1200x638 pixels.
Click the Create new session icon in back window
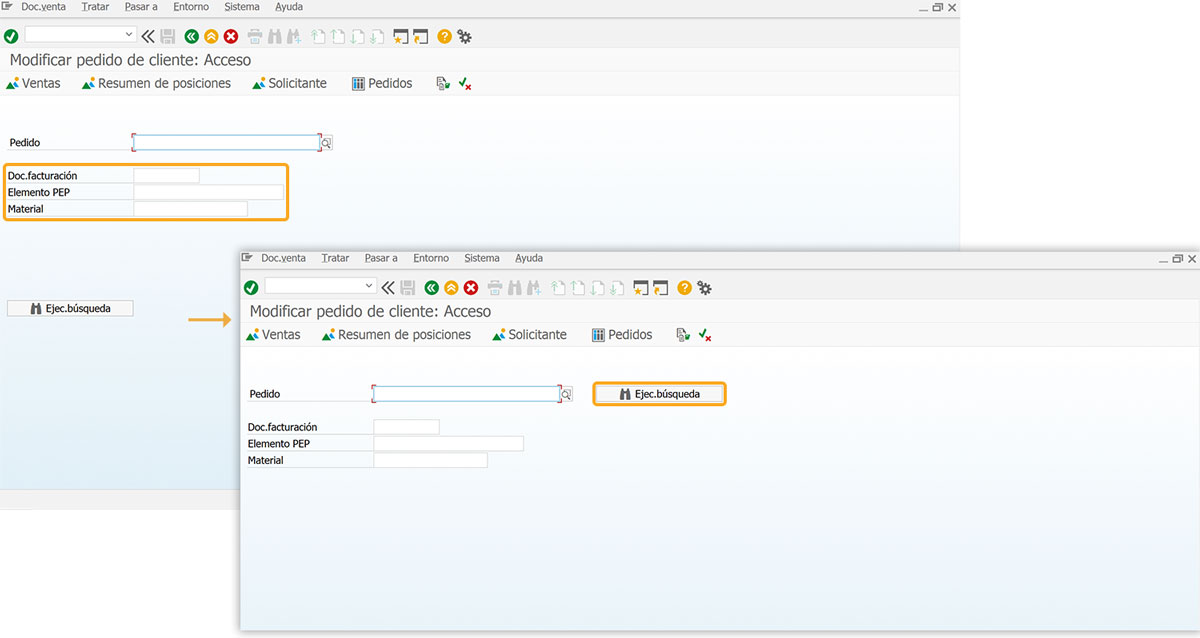coord(401,36)
